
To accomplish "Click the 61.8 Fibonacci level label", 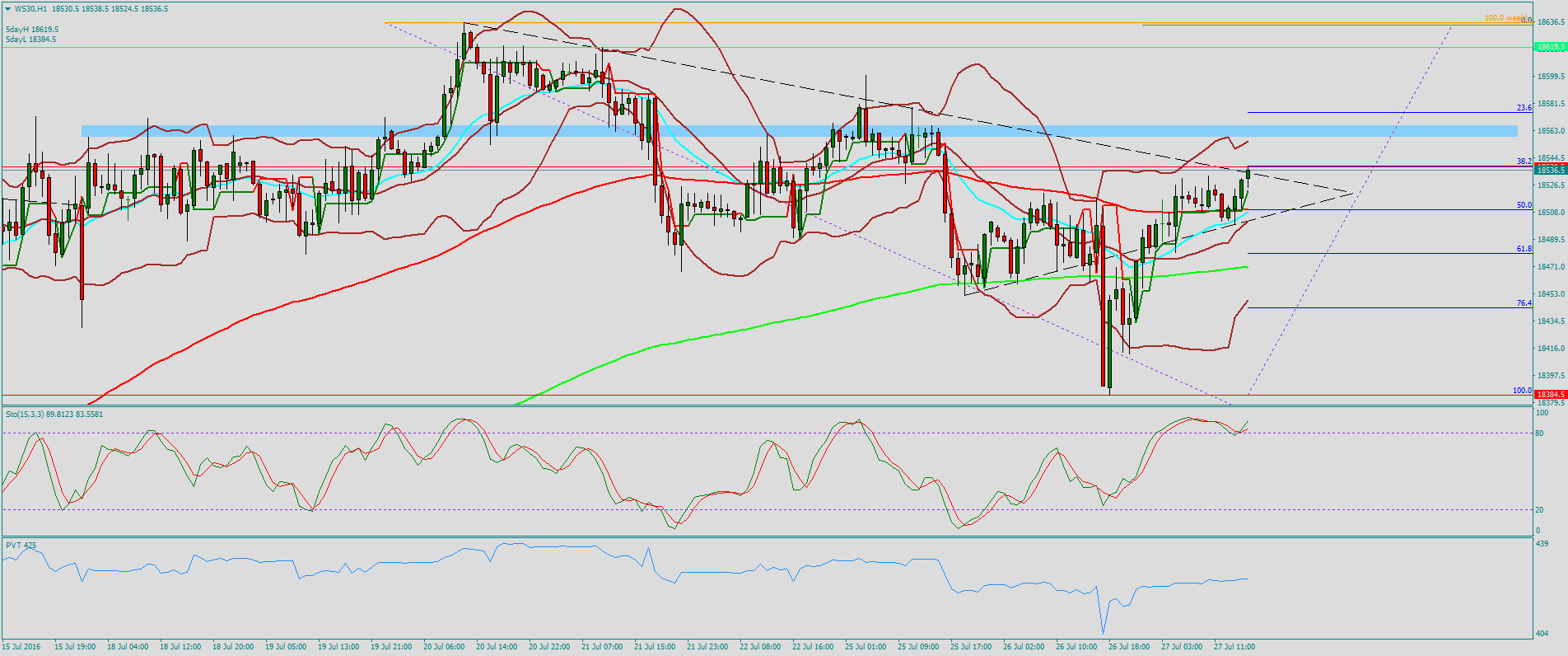I will [1524, 249].
